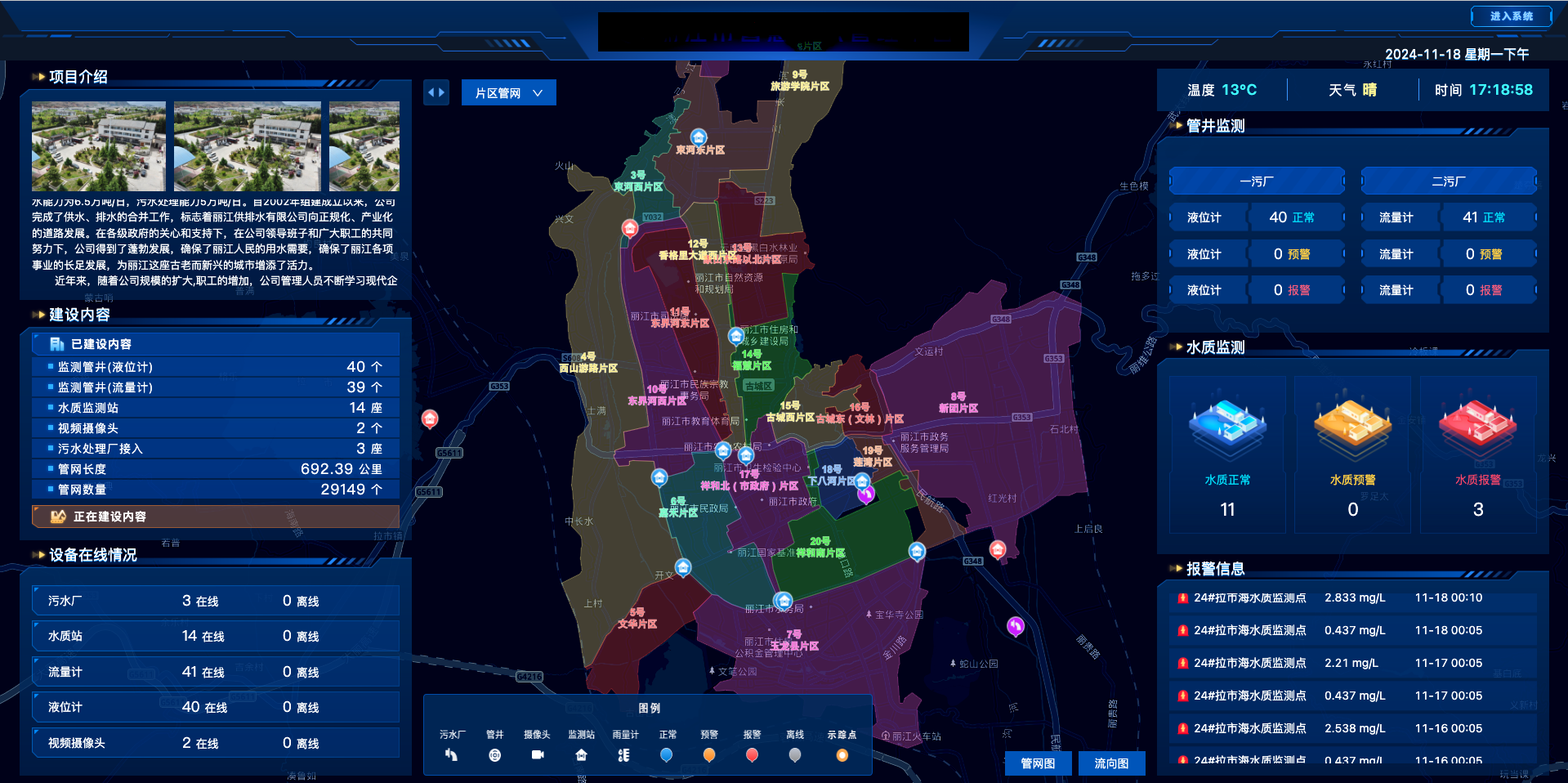Open the middle project photo thumbnail
The height and width of the screenshot is (783, 1568).
tap(248, 146)
